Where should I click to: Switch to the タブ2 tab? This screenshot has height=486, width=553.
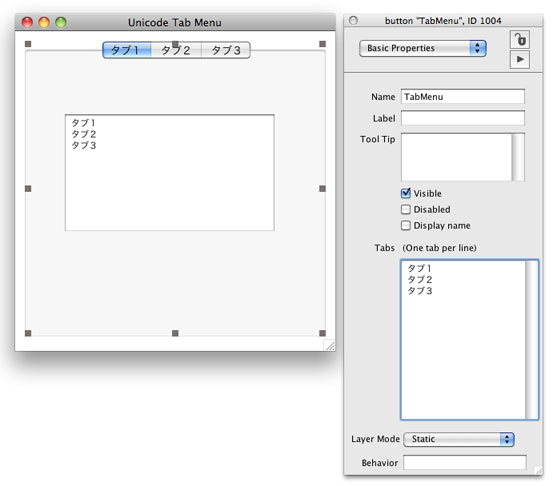click(x=176, y=50)
